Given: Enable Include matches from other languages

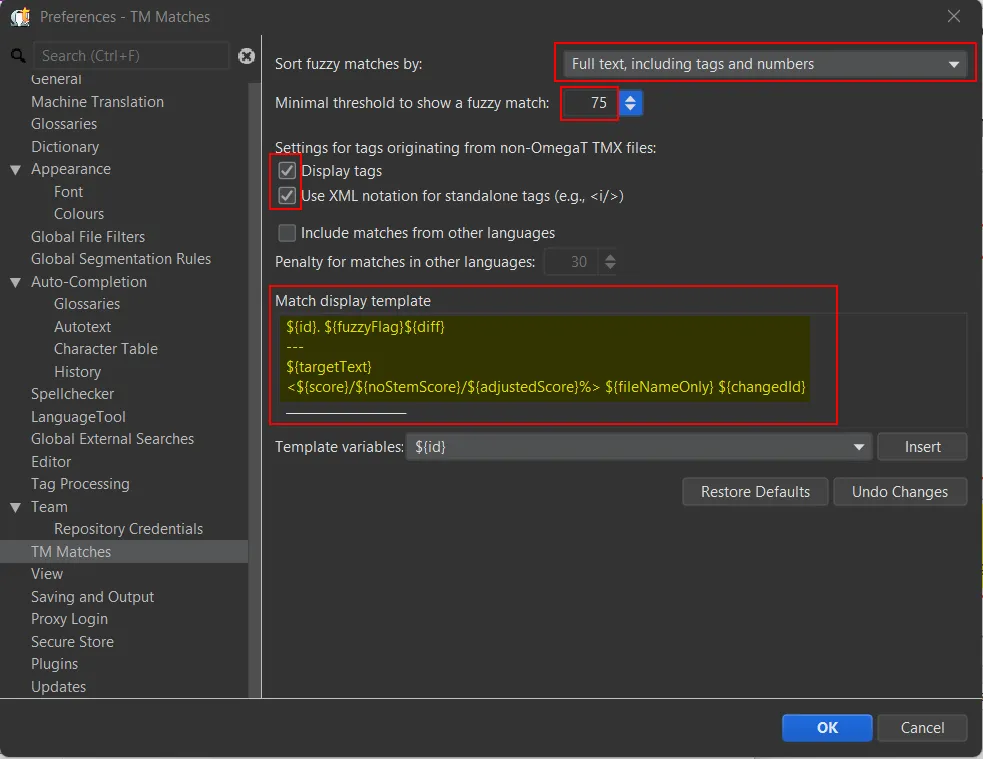Looking at the screenshot, I should tap(287, 233).
